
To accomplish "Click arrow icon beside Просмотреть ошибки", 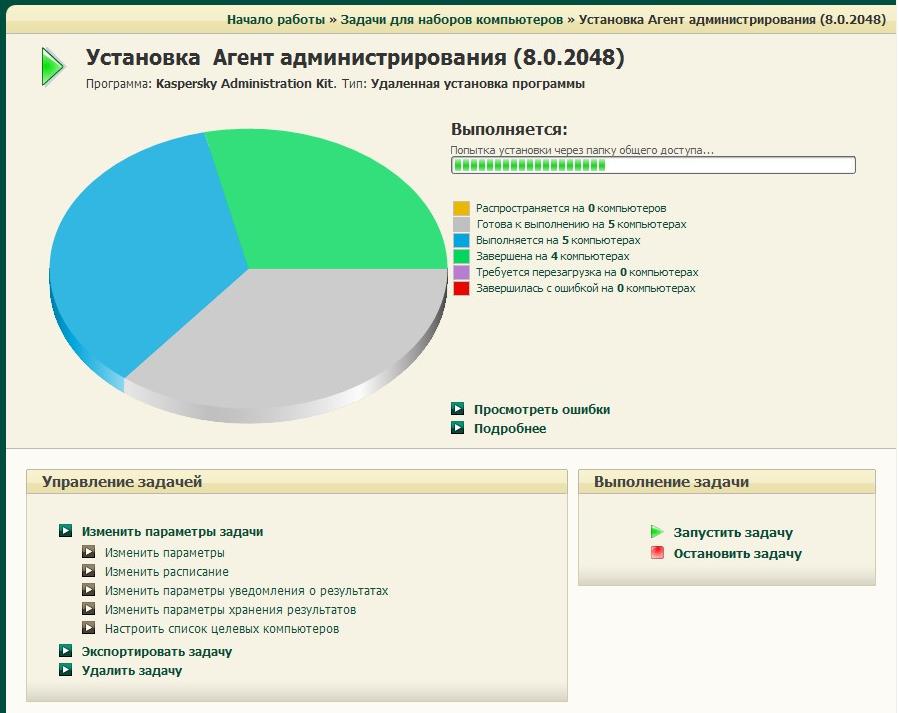I will (x=458, y=409).
